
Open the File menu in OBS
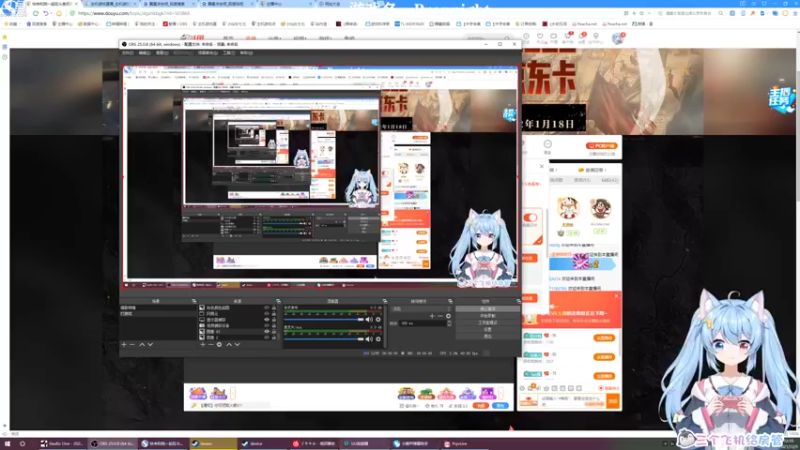click(x=128, y=53)
